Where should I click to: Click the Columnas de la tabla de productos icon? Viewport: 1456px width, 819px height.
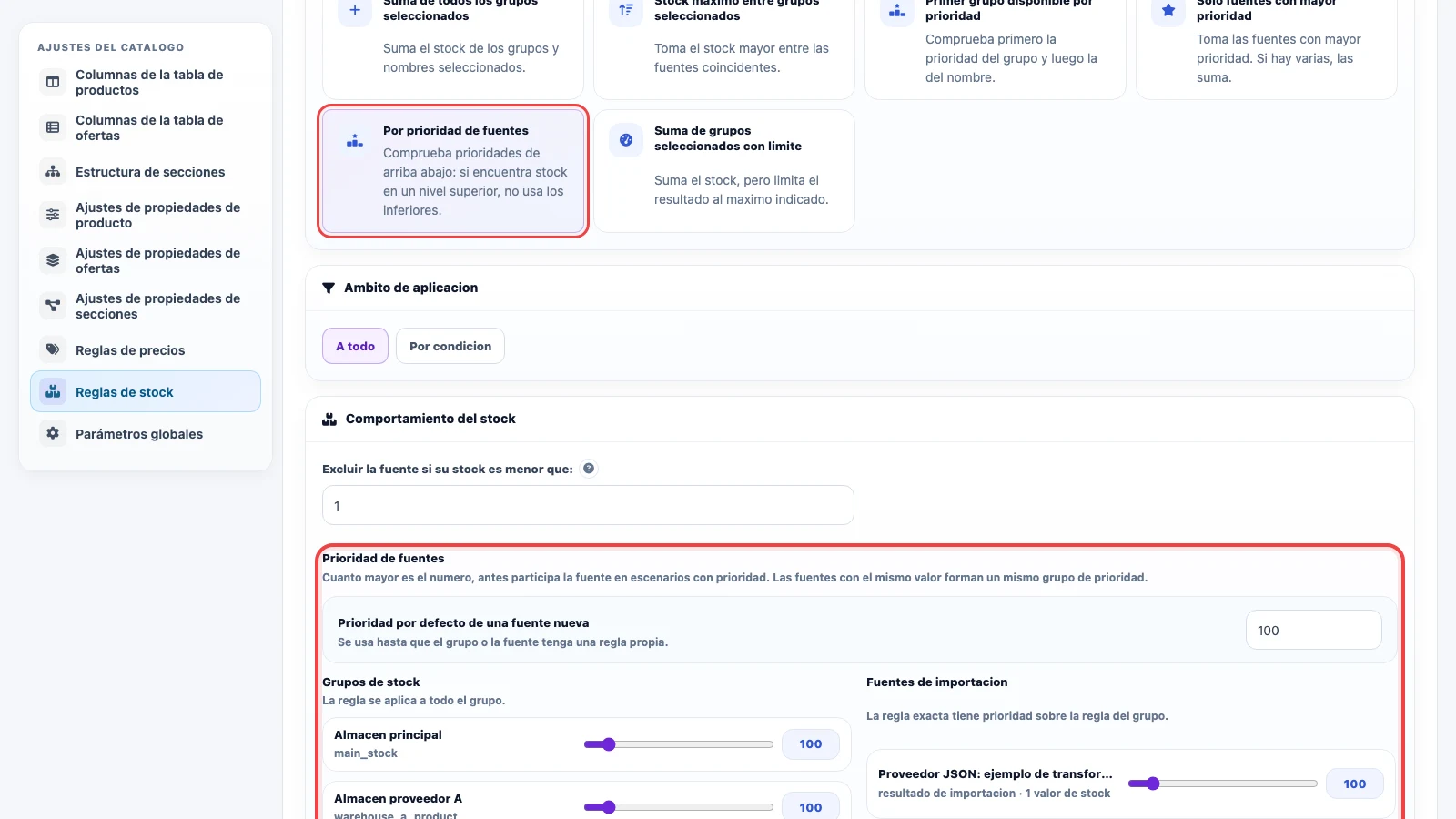point(53,82)
